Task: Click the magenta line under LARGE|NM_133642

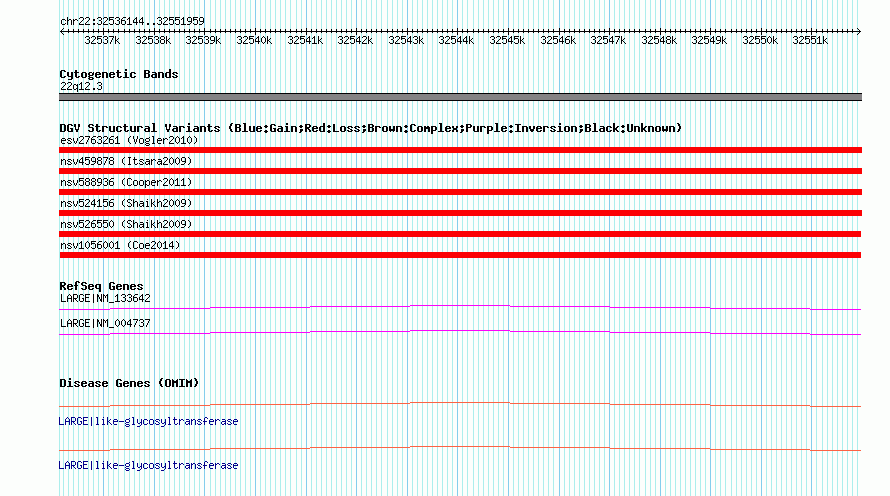Action: [460, 308]
